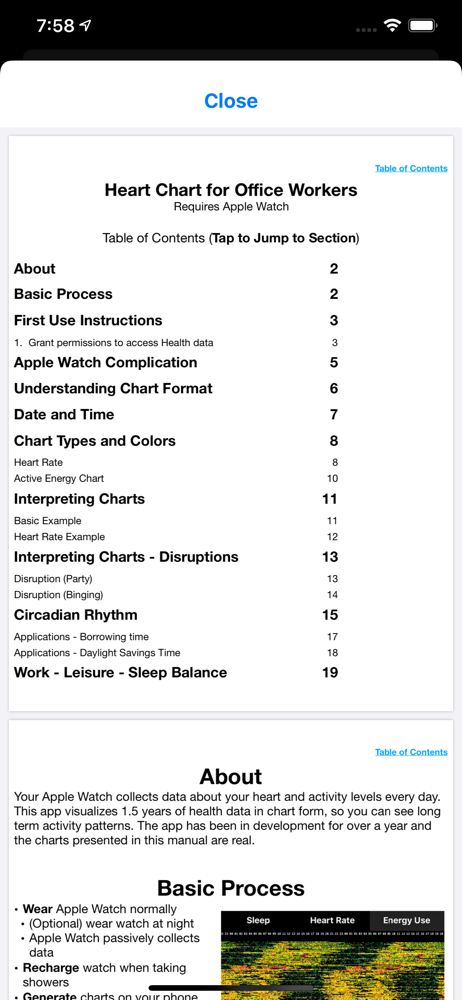Image resolution: width=462 pixels, height=1000 pixels.
Task: Go to Circadian Rhythm section
Action: [75, 615]
